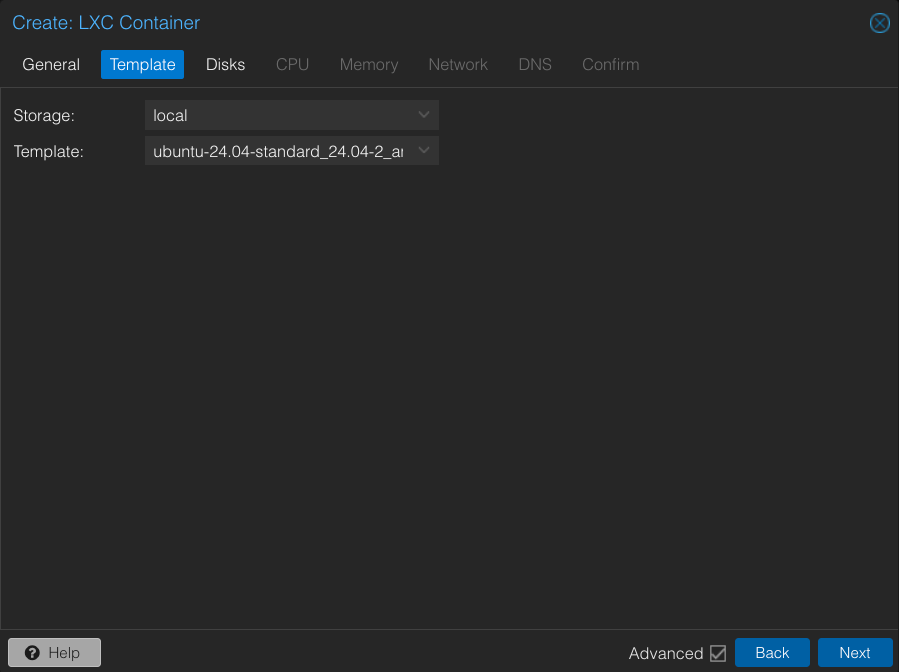The width and height of the screenshot is (899, 672).
Task: Switch to the Network tab
Action: [x=458, y=64]
